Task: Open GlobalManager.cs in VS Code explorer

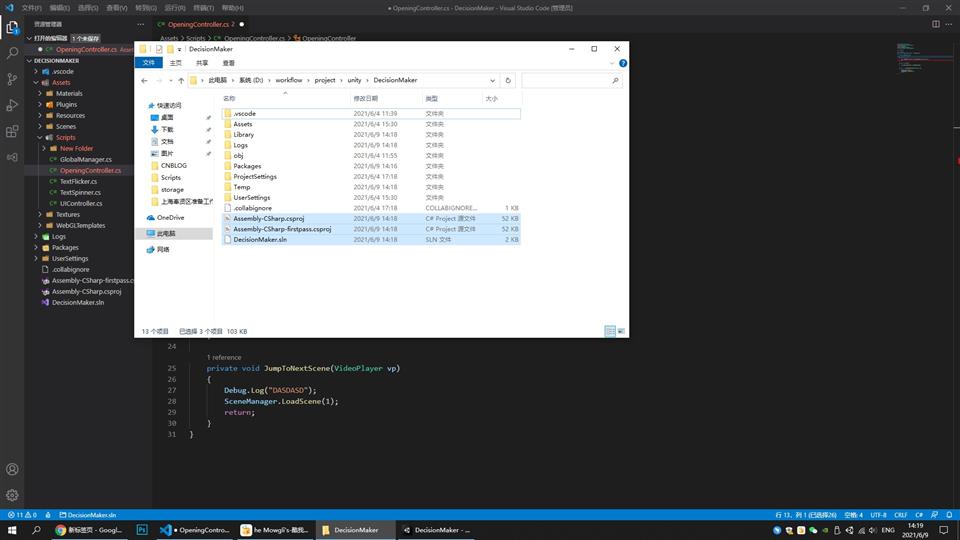Action: [86, 160]
